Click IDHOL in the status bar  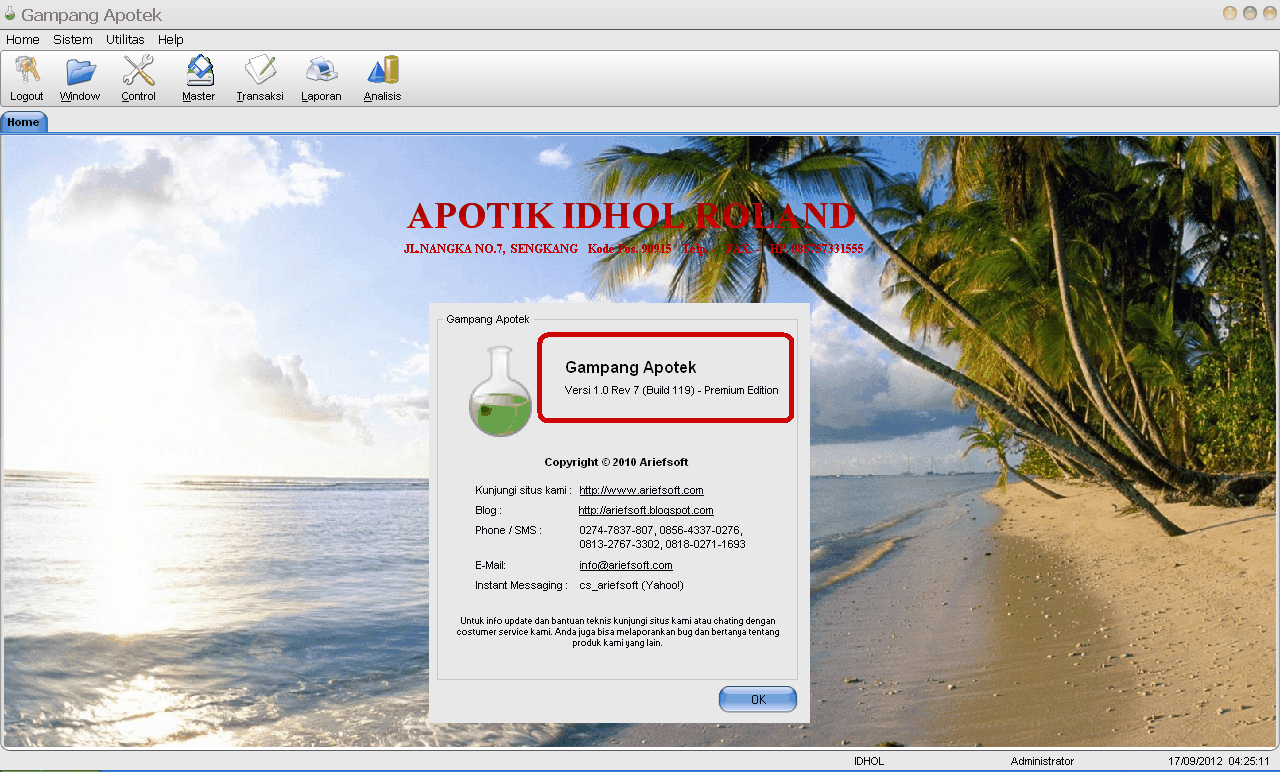click(x=869, y=761)
